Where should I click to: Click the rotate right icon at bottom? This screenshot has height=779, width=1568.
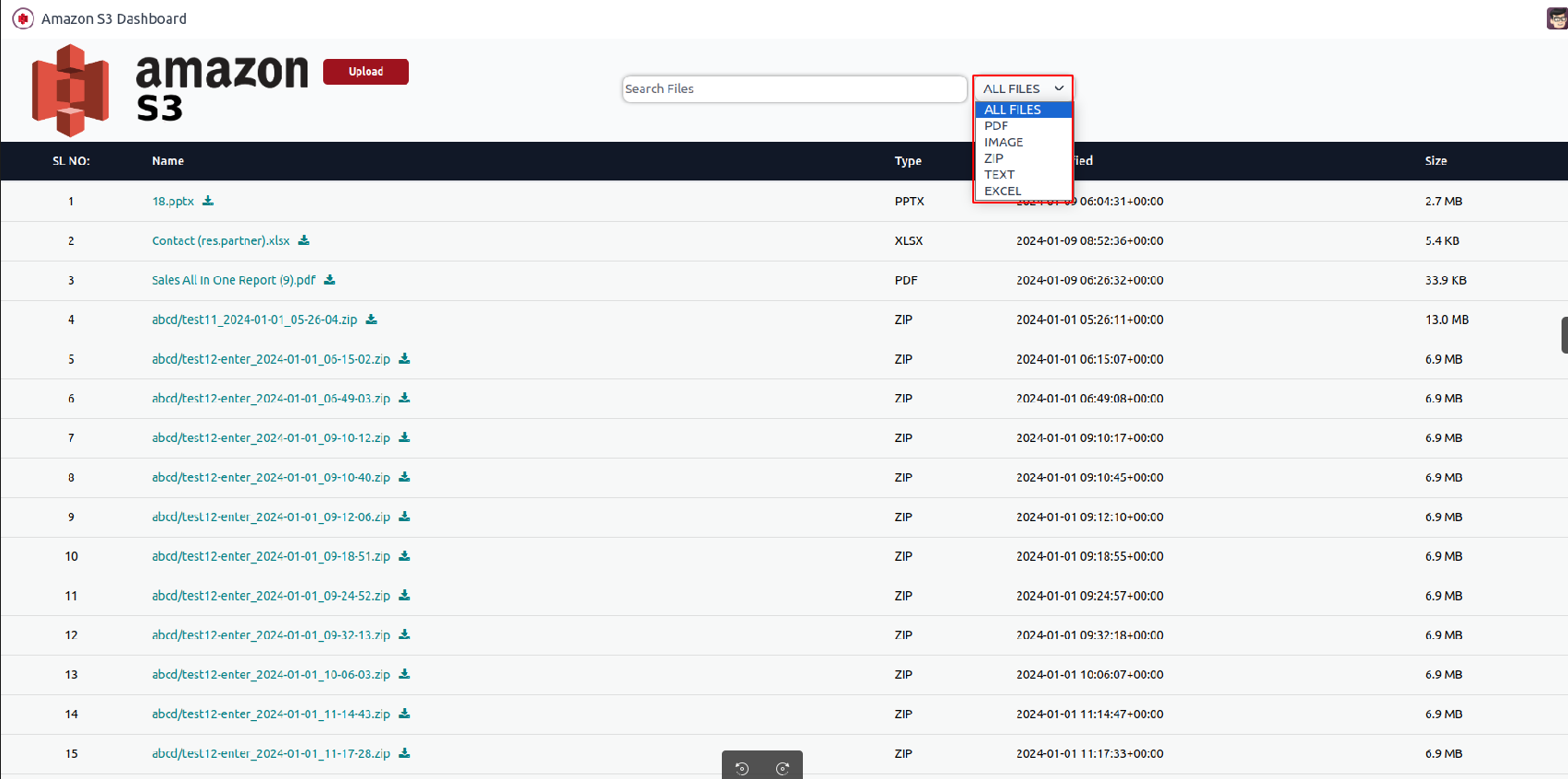point(783,768)
